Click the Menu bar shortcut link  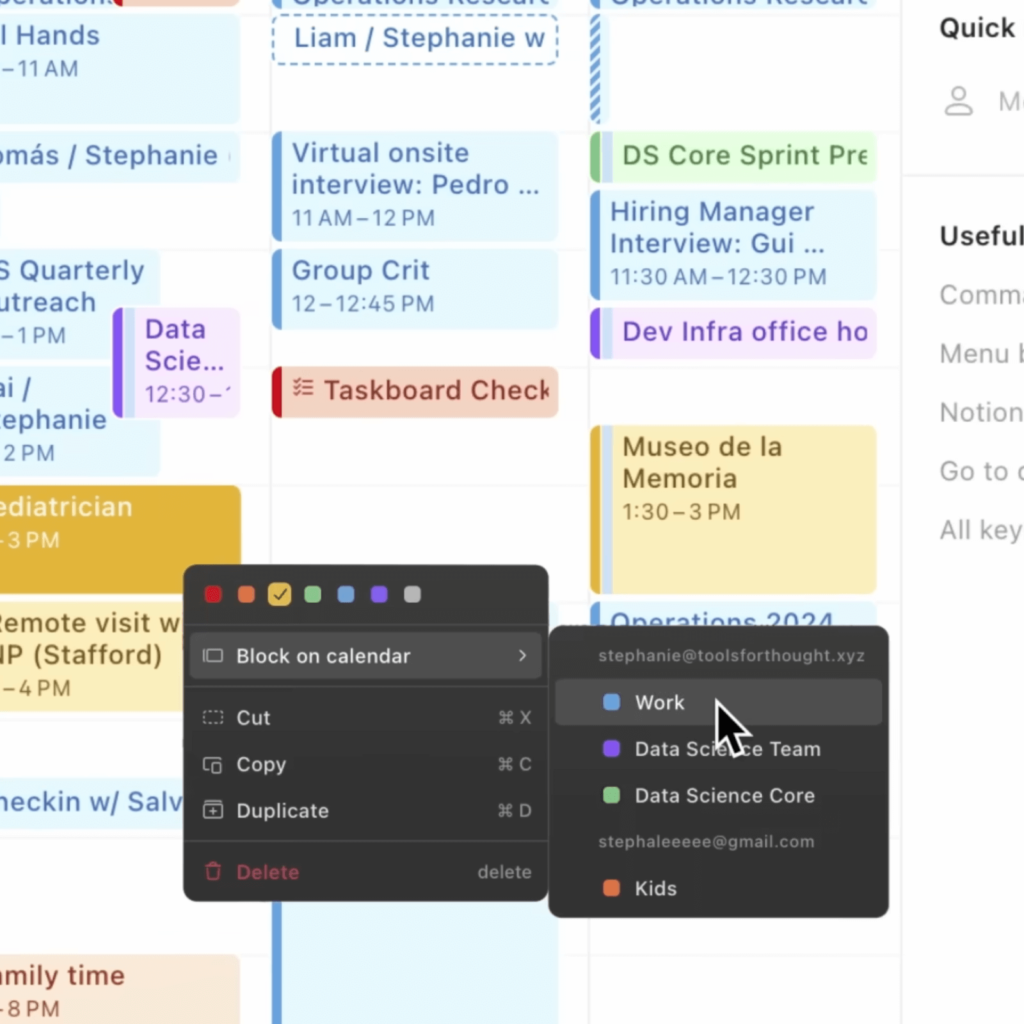point(982,354)
